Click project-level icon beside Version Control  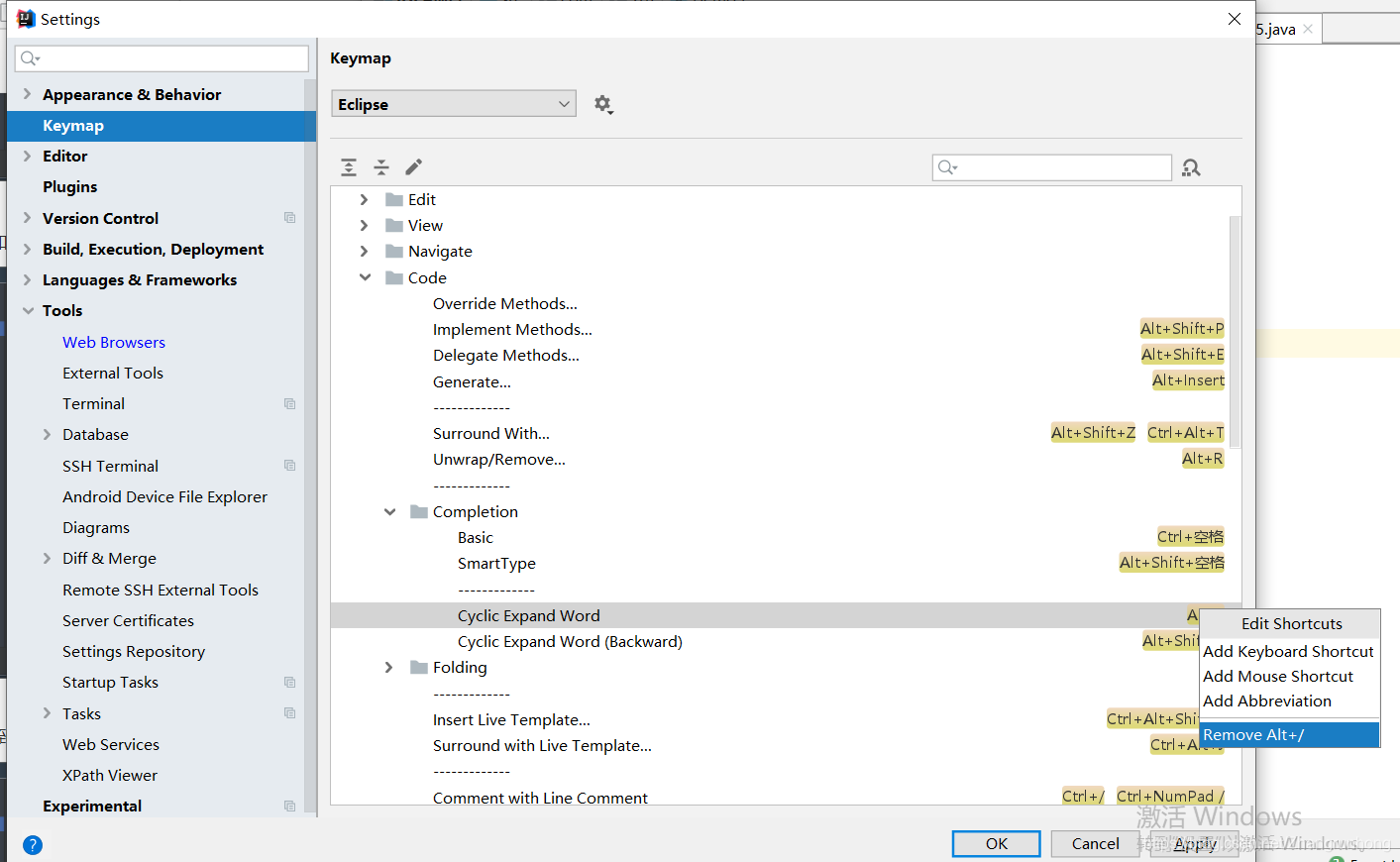click(290, 218)
